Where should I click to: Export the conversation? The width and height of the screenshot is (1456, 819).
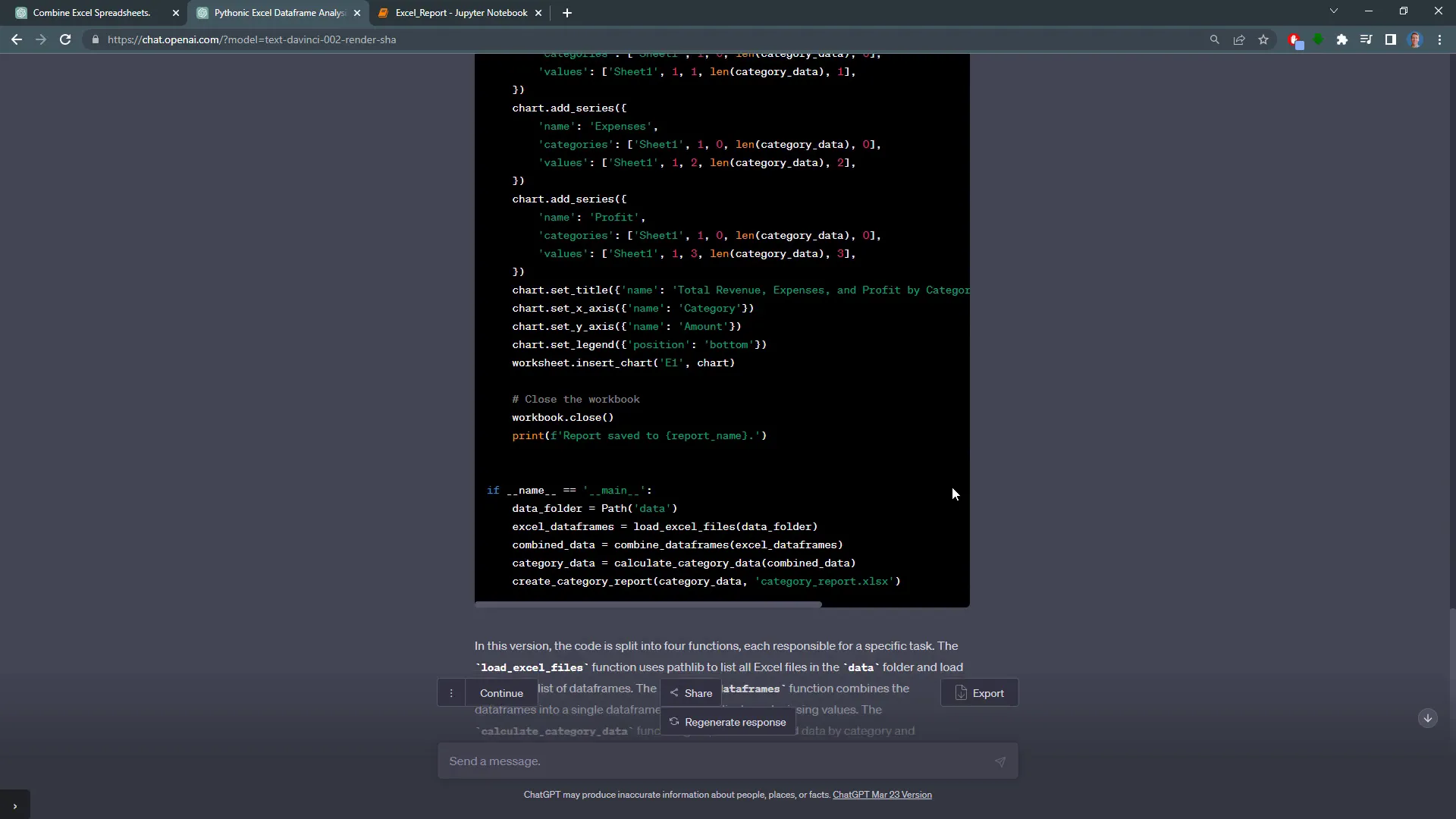tap(978, 692)
